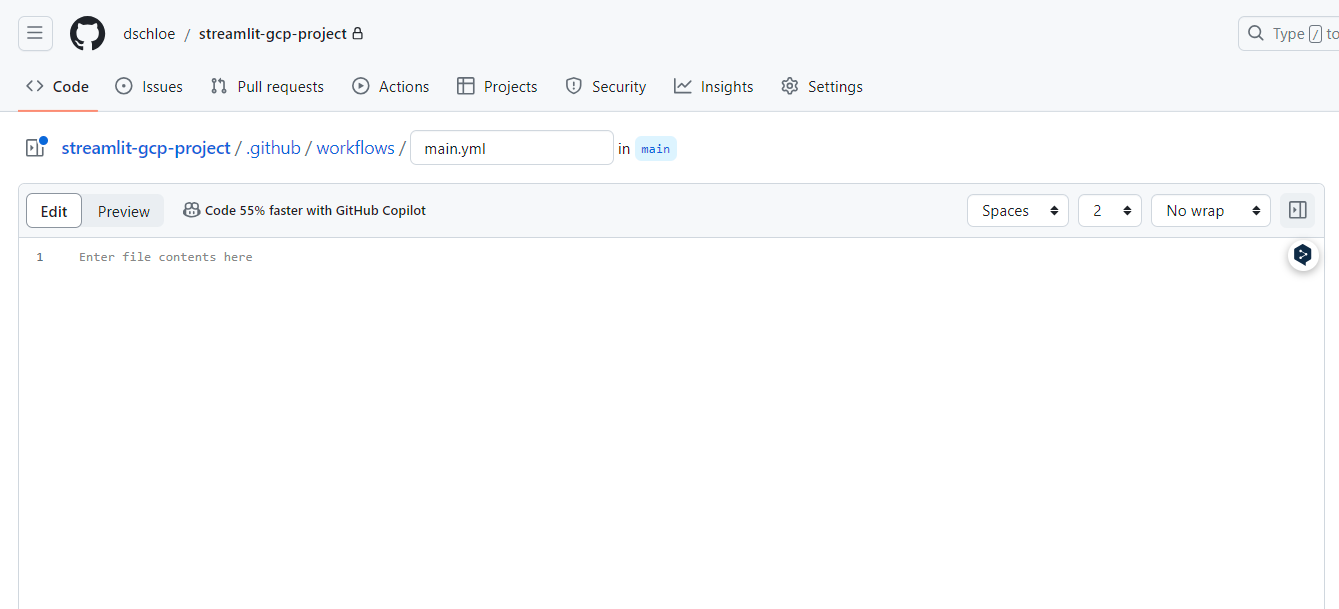
Task: Click streamlit-gcp-project breadcrumb link
Action: 146,148
